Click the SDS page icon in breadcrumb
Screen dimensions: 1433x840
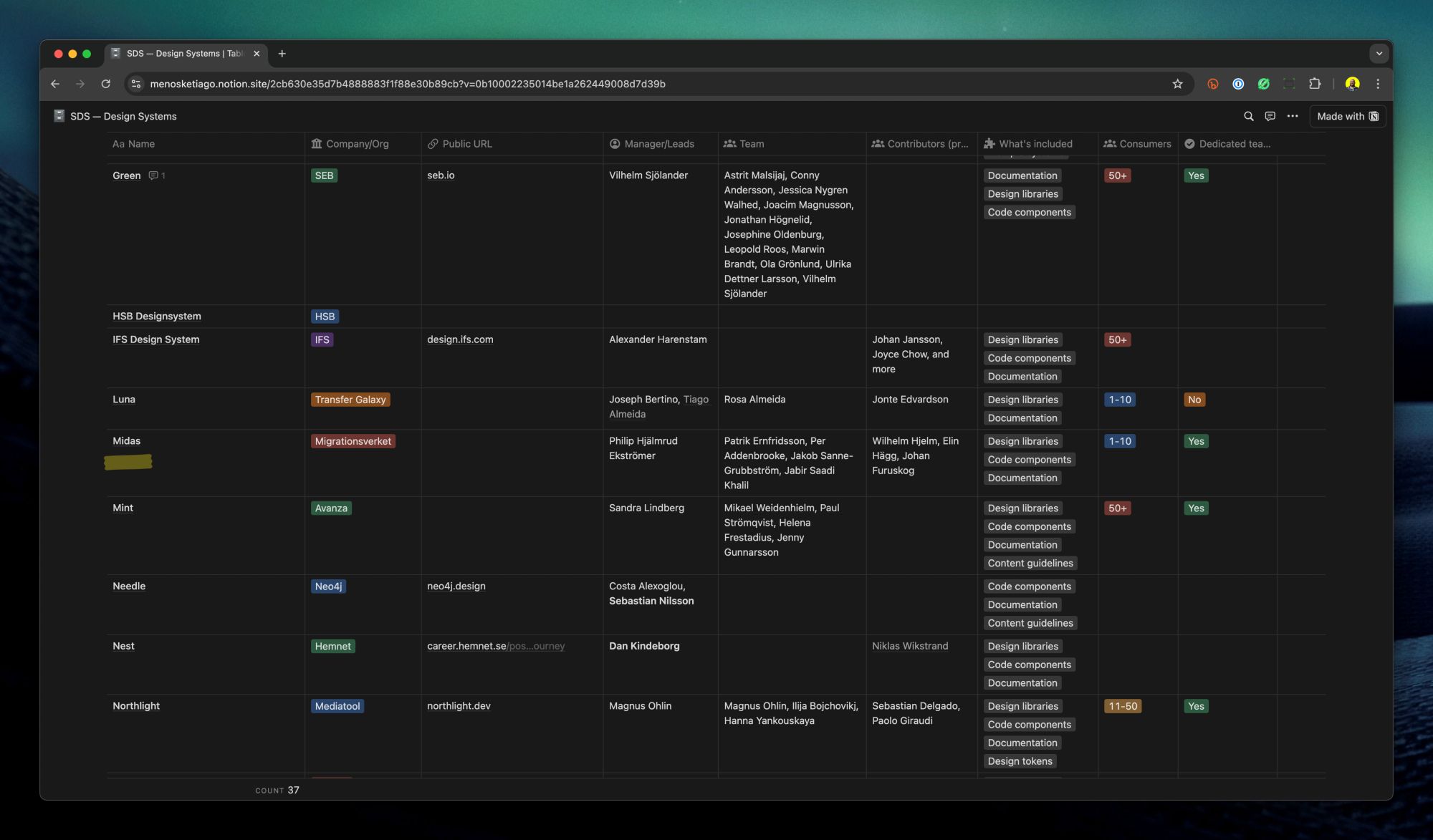point(59,116)
